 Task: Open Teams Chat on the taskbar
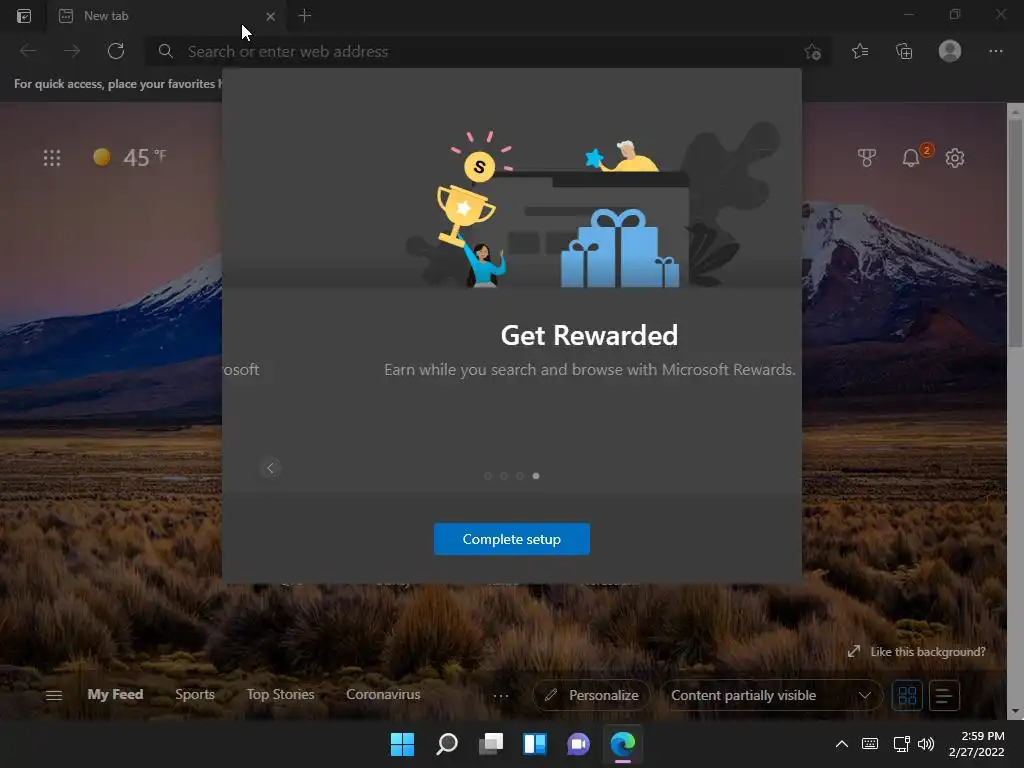[579, 744]
